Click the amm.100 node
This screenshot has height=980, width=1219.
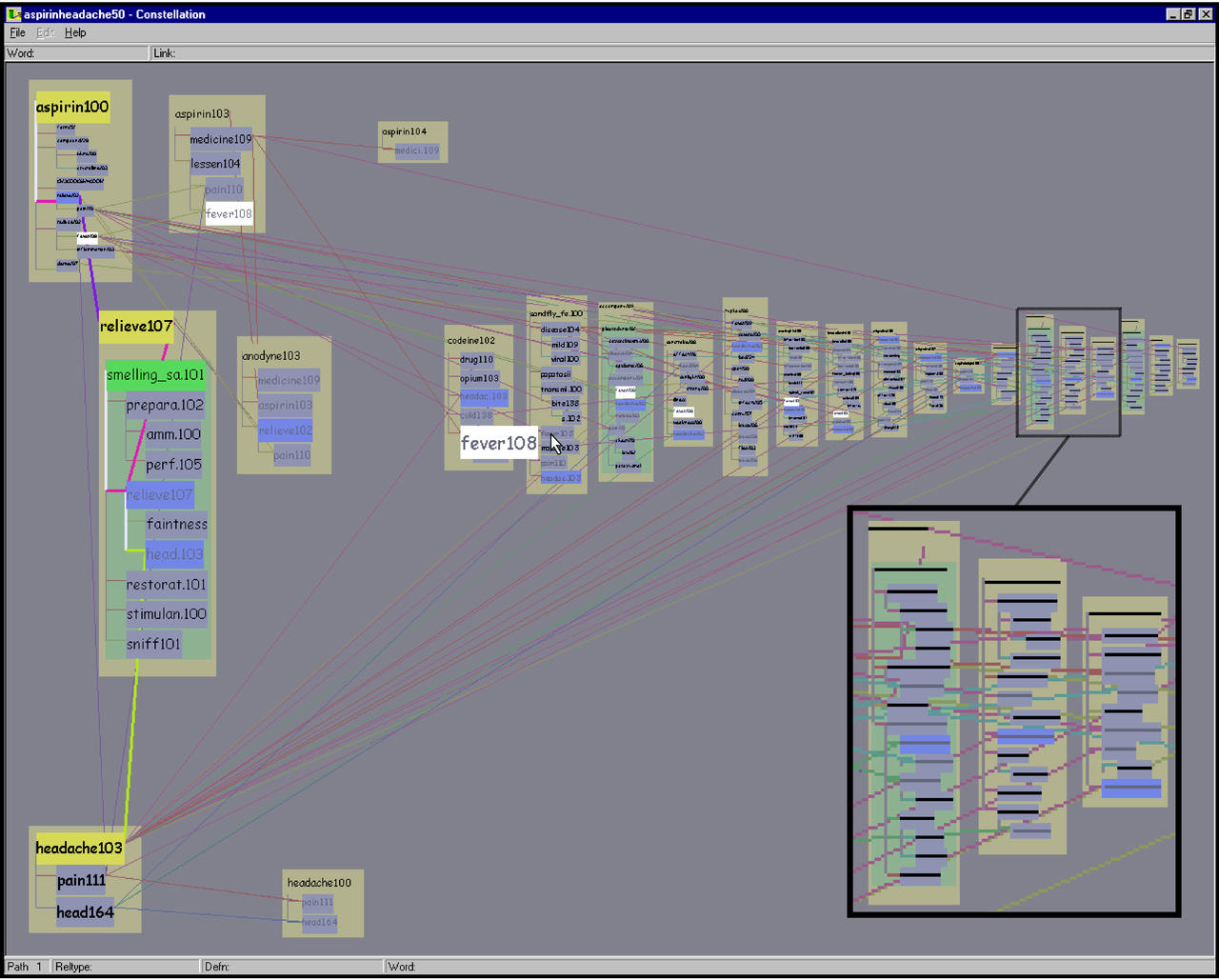(x=173, y=434)
